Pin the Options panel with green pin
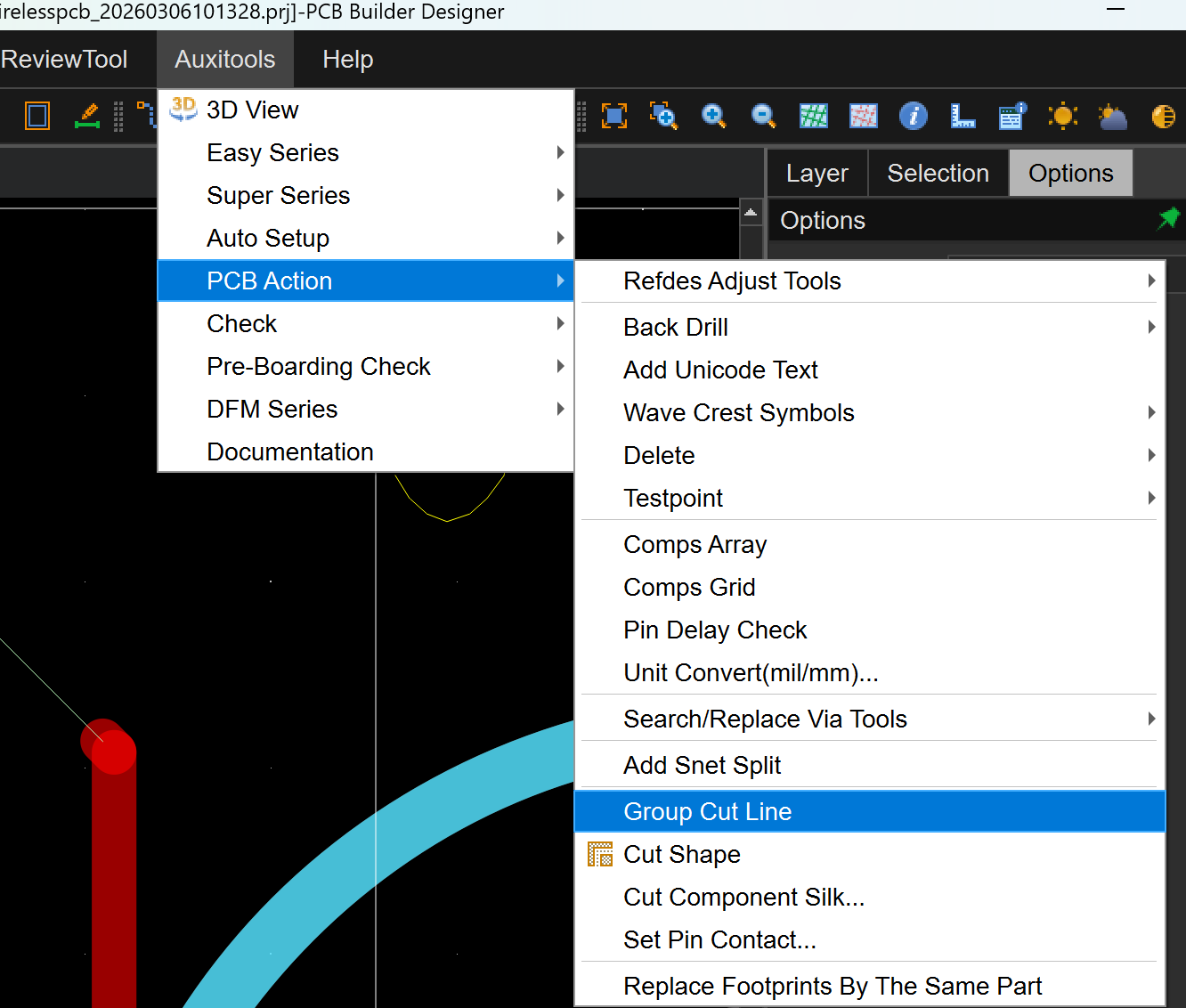1186x1008 pixels. click(1167, 218)
